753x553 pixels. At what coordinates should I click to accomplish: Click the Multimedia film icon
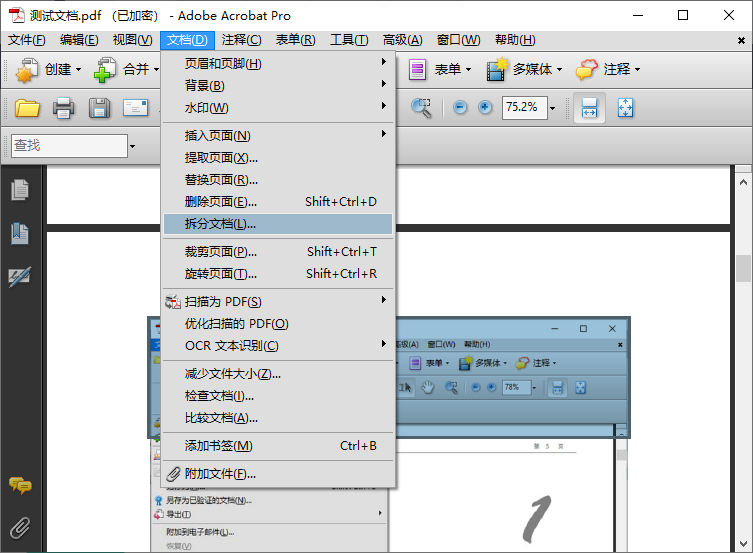click(x=497, y=70)
